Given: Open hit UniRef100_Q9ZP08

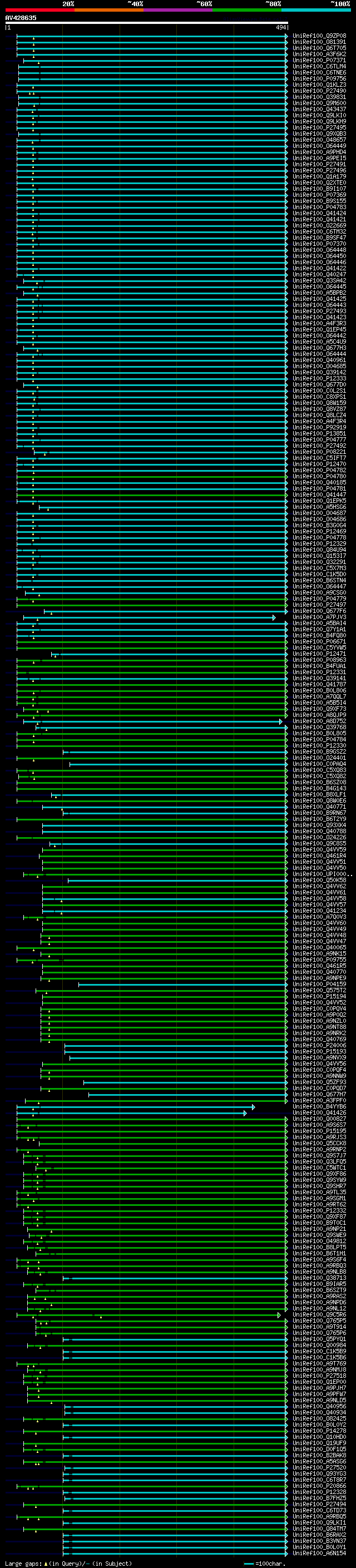Looking at the screenshot, I should coord(319,36).
